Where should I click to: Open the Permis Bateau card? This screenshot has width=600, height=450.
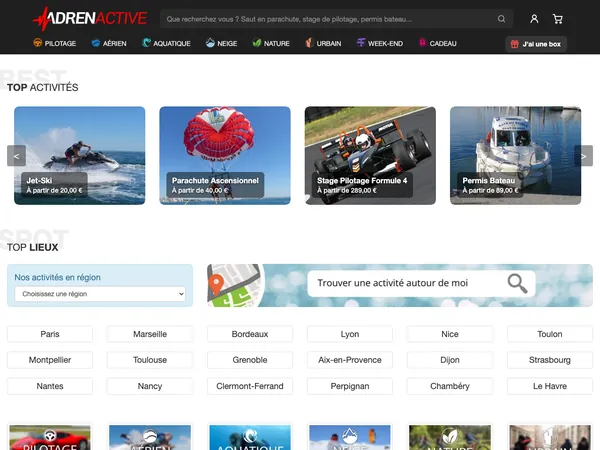[515, 155]
